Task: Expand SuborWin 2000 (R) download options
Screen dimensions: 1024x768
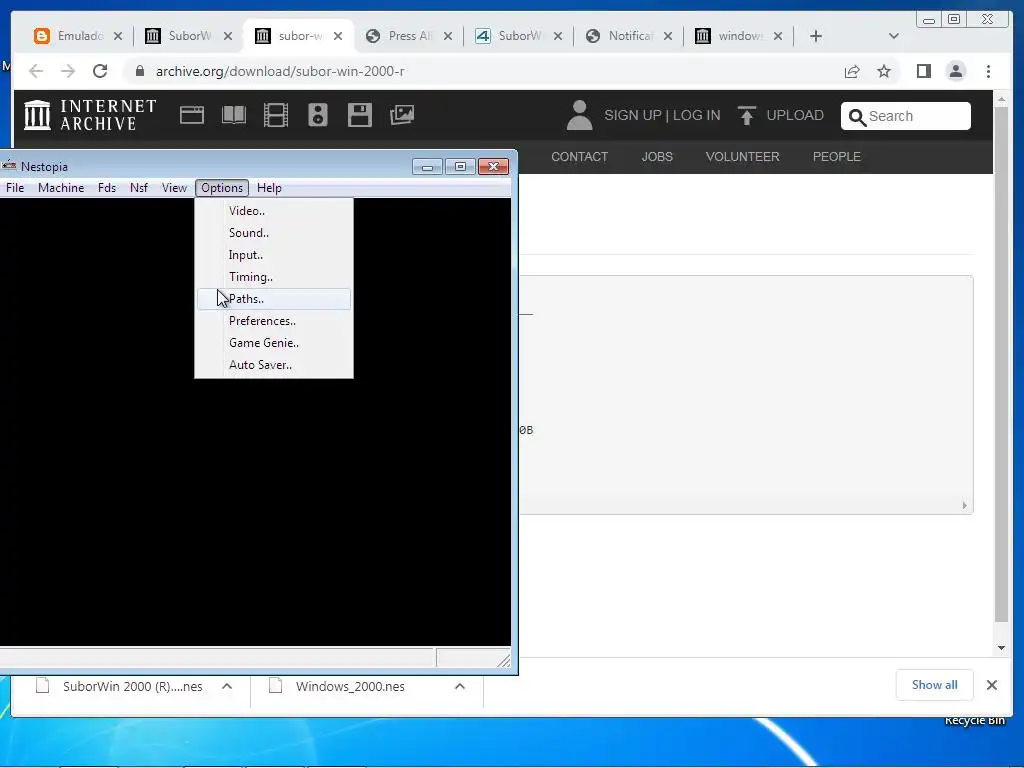Action: [x=227, y=686]
